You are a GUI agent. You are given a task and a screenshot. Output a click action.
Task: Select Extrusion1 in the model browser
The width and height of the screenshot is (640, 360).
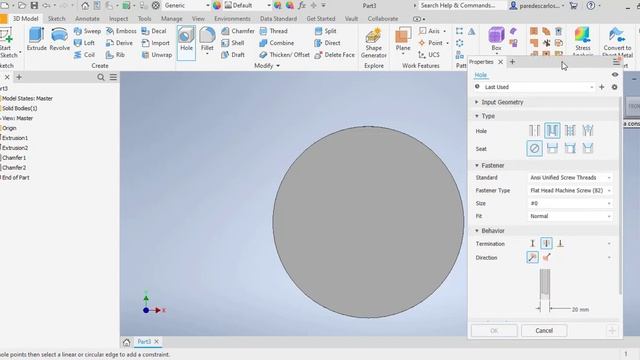coord(15,138)
